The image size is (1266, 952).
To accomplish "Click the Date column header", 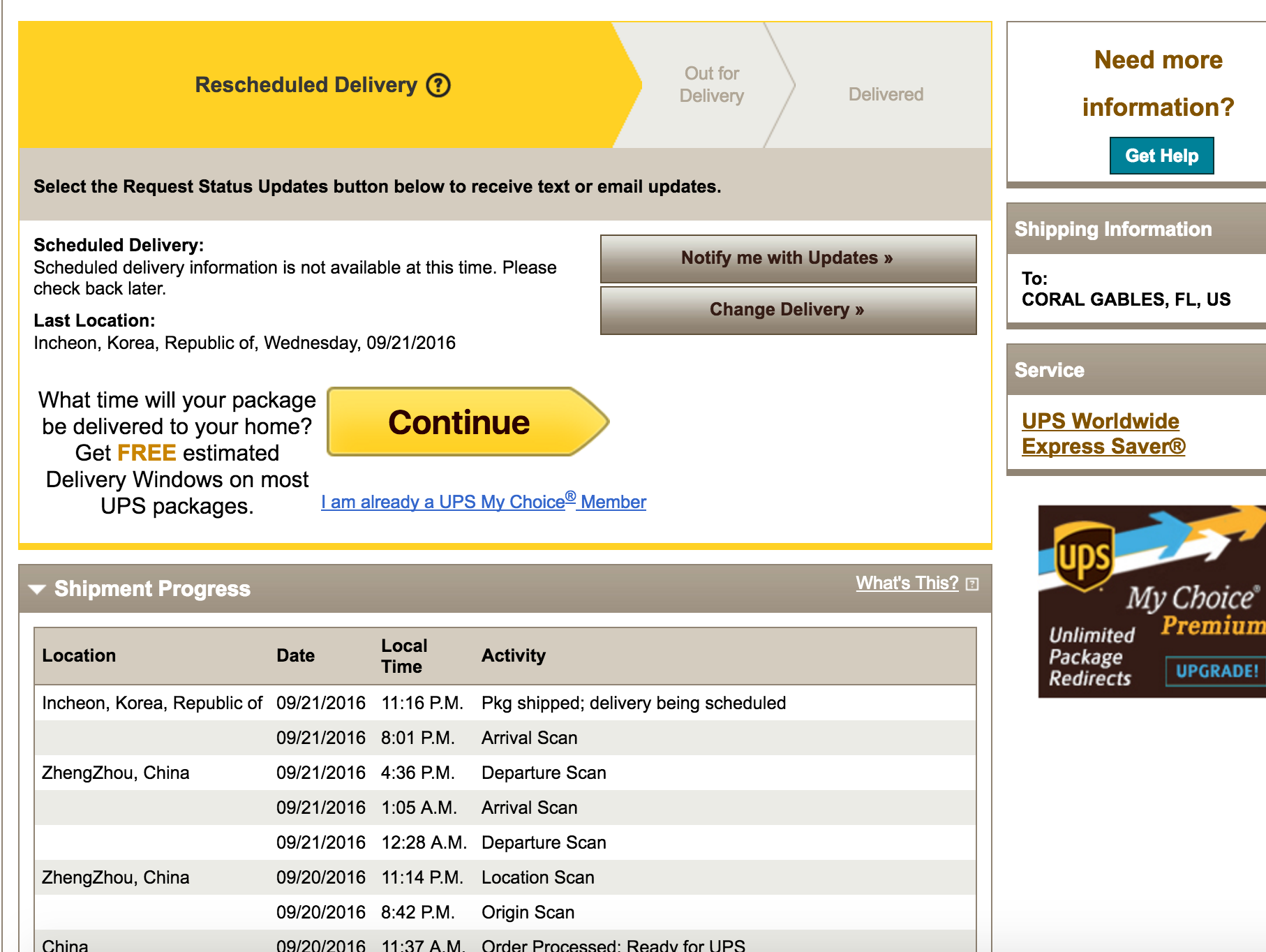I will [x=295, y=655].
